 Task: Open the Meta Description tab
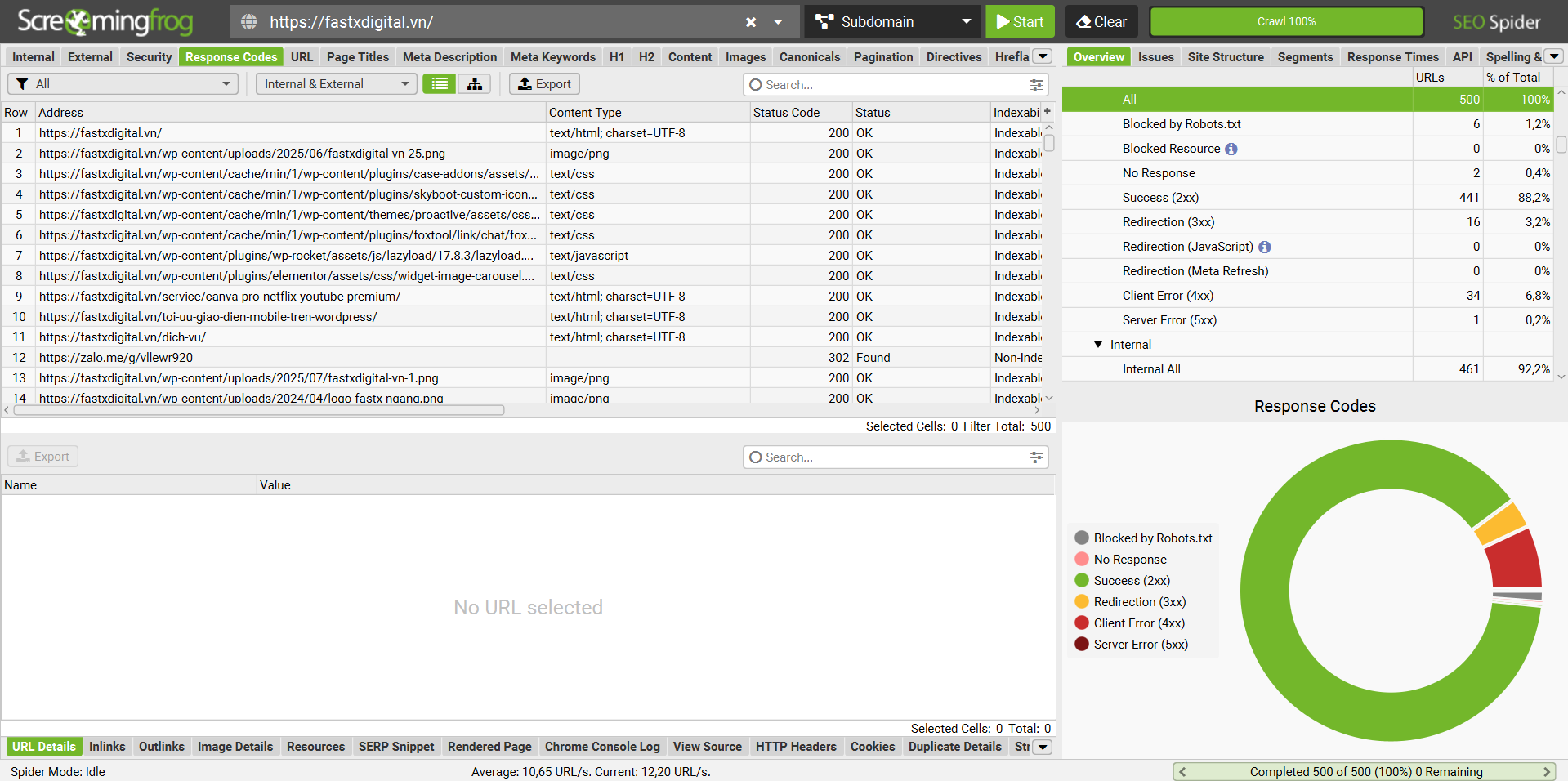449,57
